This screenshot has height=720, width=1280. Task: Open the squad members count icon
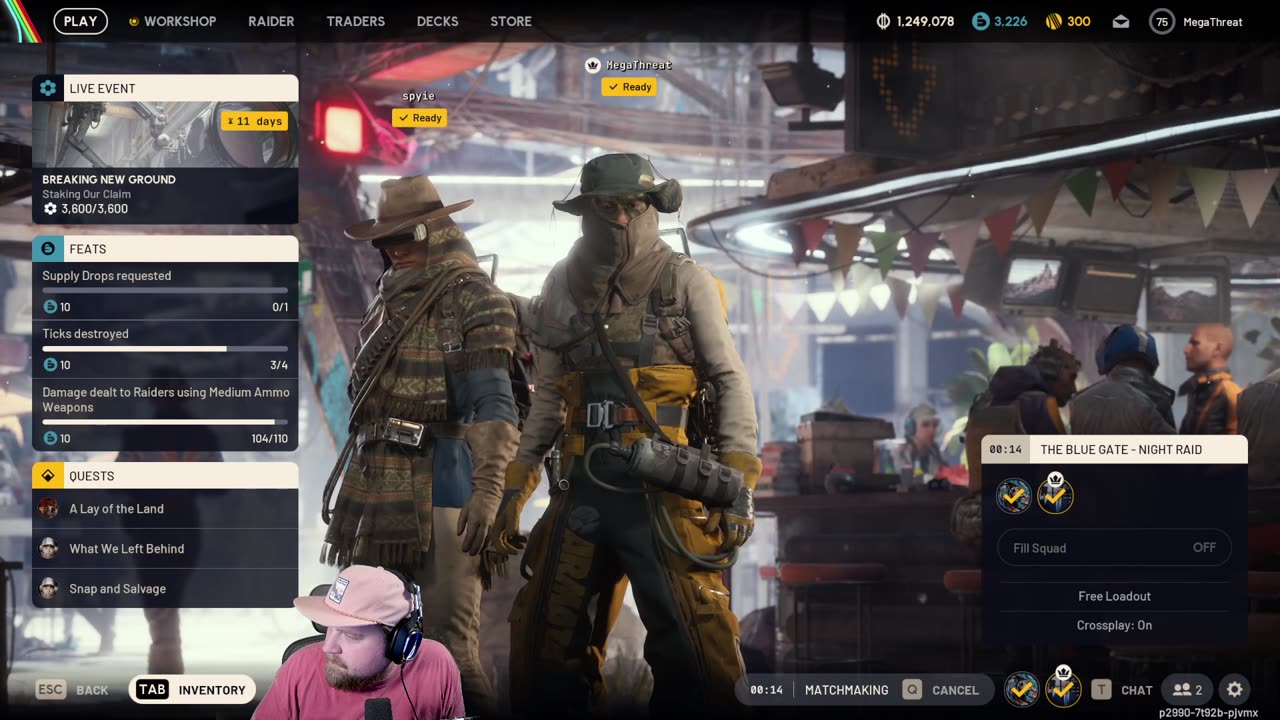tap(1187, 689)
